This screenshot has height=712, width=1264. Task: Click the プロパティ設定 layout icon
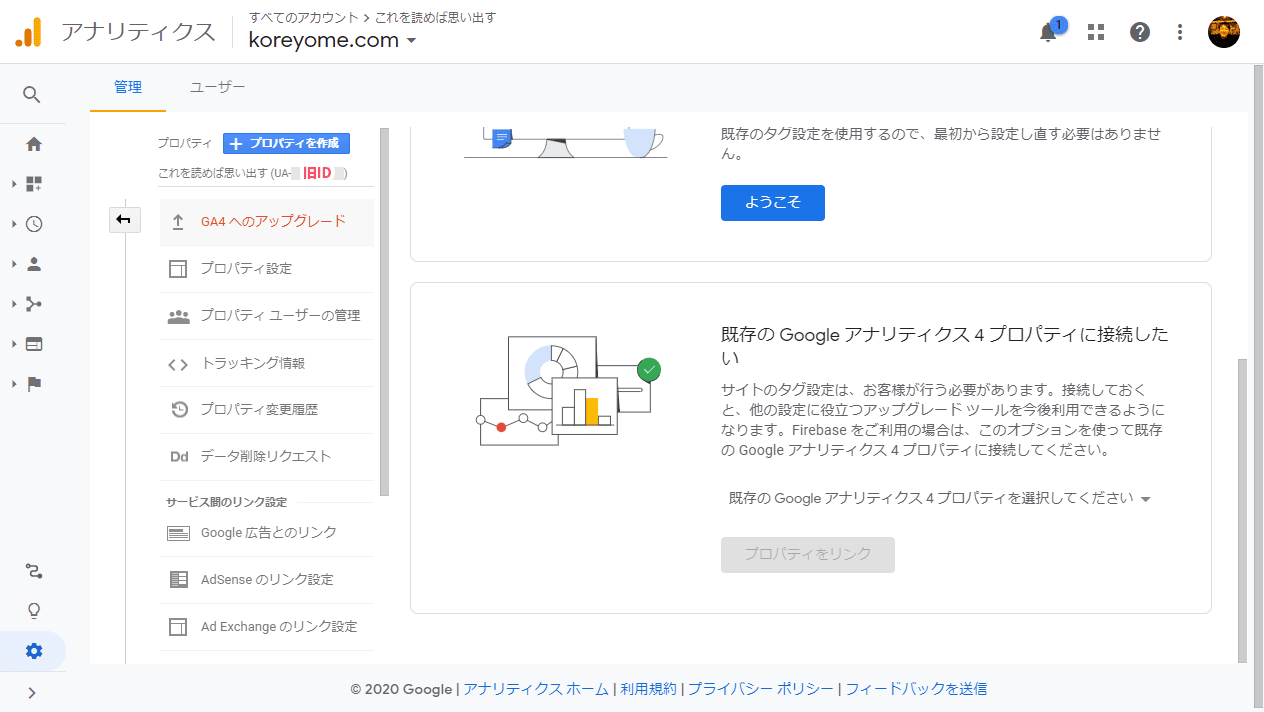pos(178,269)
